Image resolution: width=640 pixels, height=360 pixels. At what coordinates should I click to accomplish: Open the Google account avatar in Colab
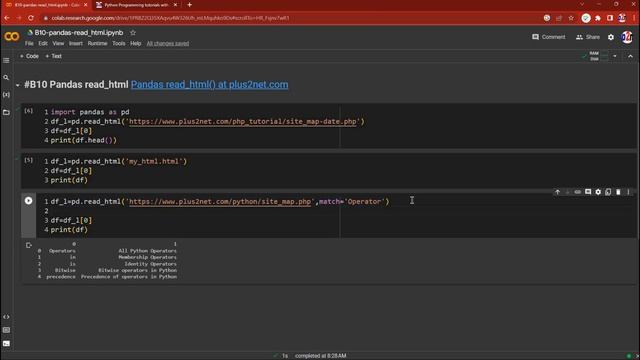coord(627,37)
